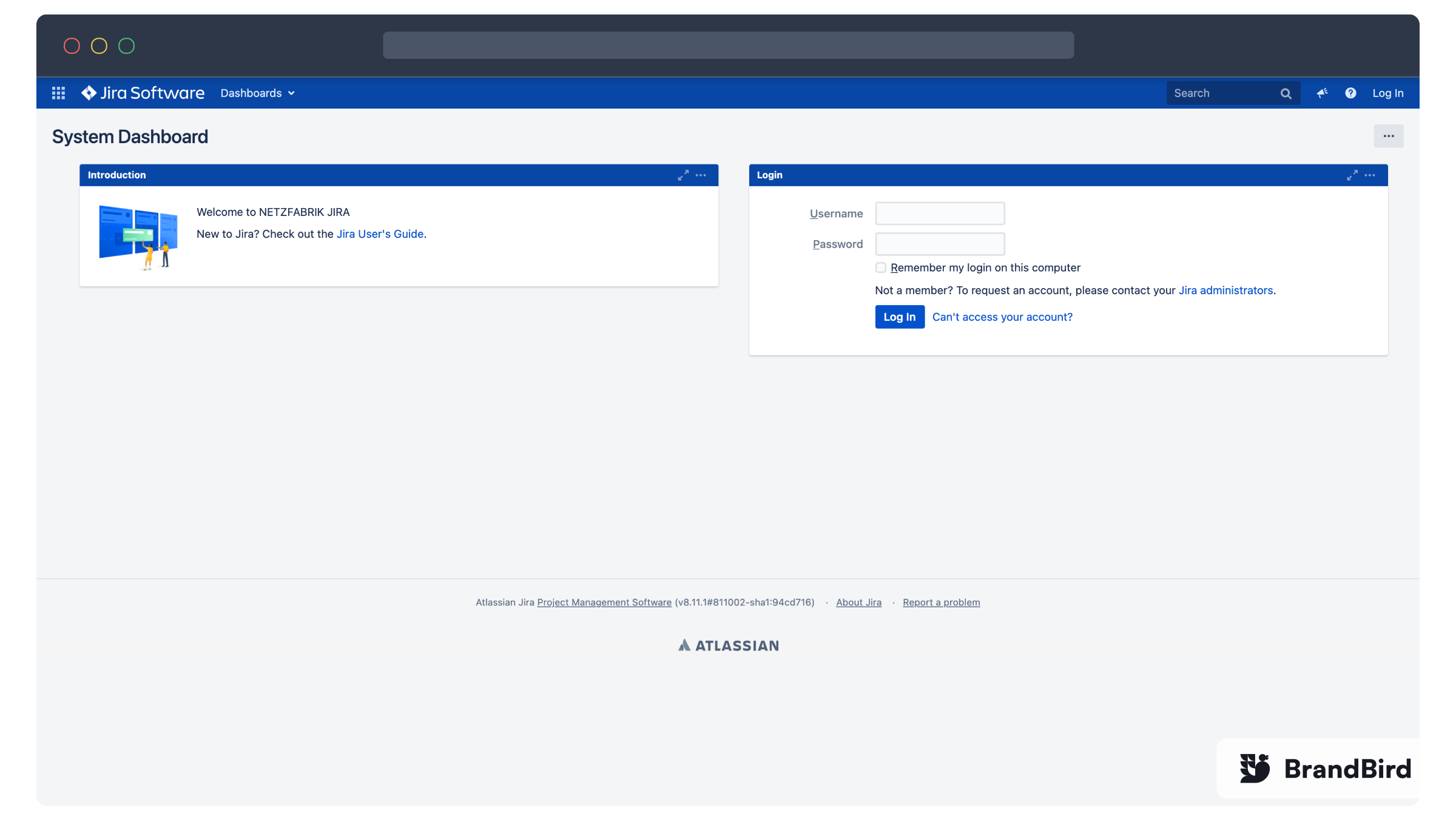Open Project Management Software footer link
The width and height of the screenshot is (1456, 819).
tap(604, 602)
